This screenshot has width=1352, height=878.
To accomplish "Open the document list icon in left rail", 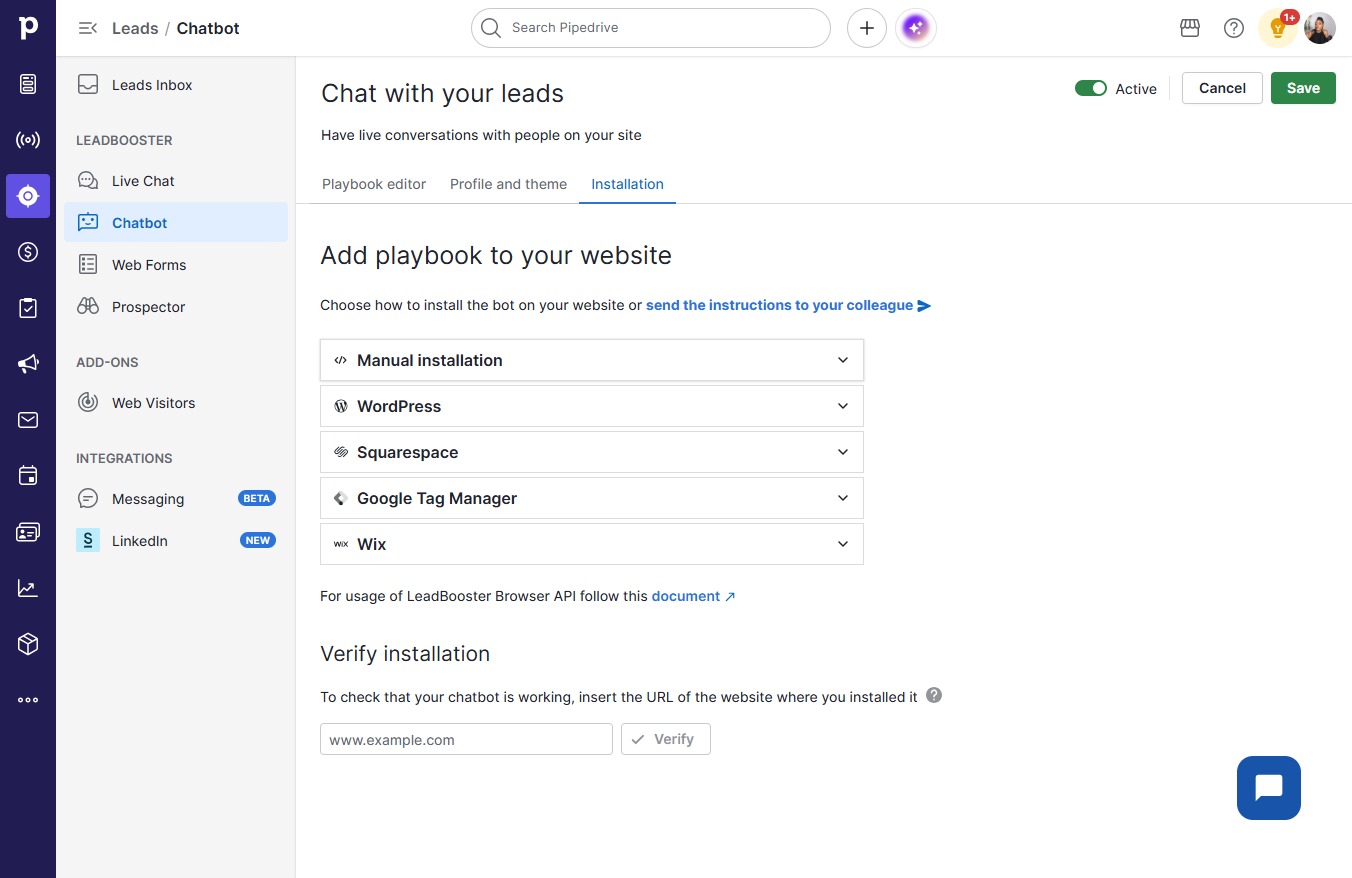I will point(28,84).
